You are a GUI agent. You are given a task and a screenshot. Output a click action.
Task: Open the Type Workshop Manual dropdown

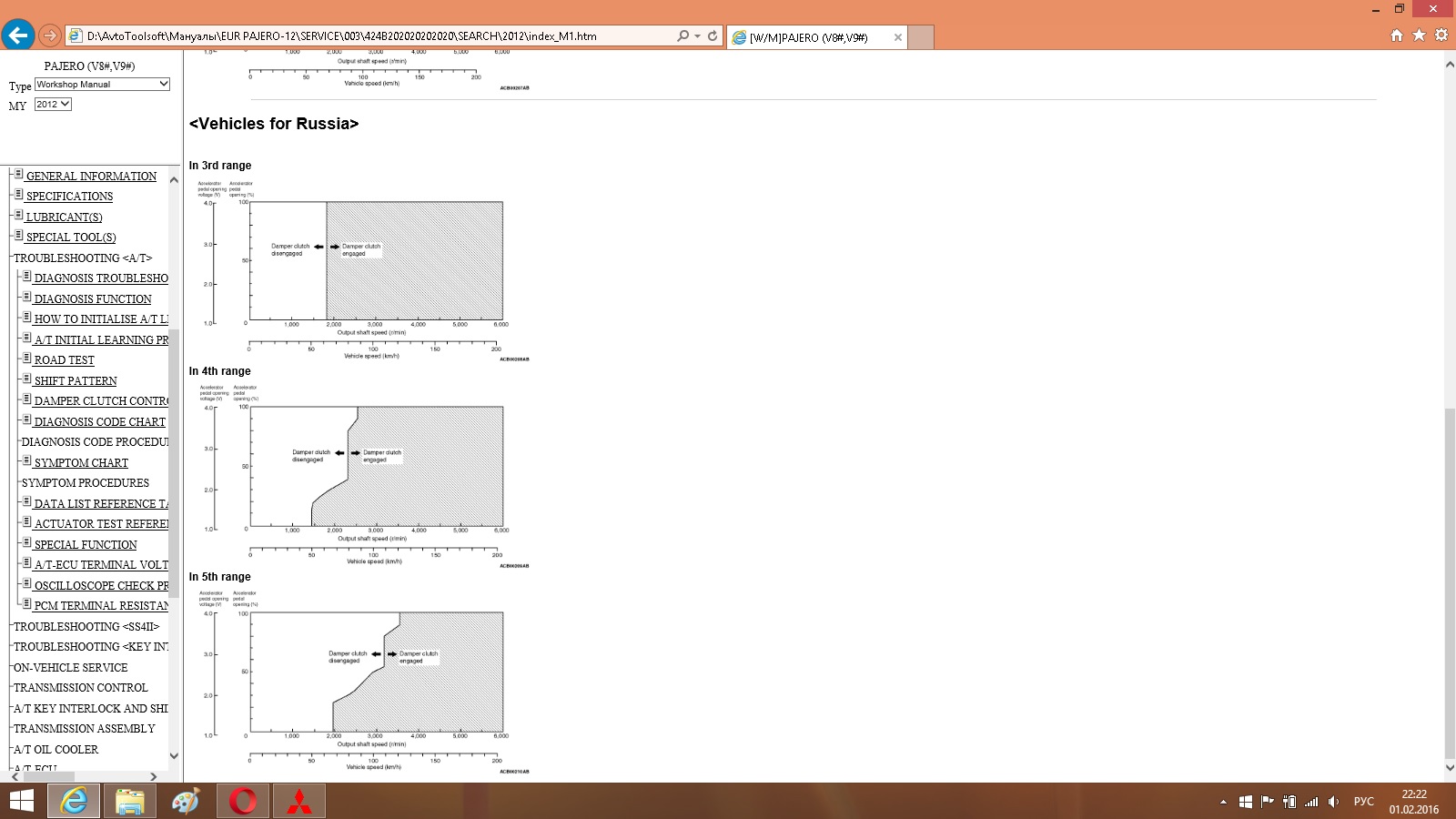pos(102,85)
